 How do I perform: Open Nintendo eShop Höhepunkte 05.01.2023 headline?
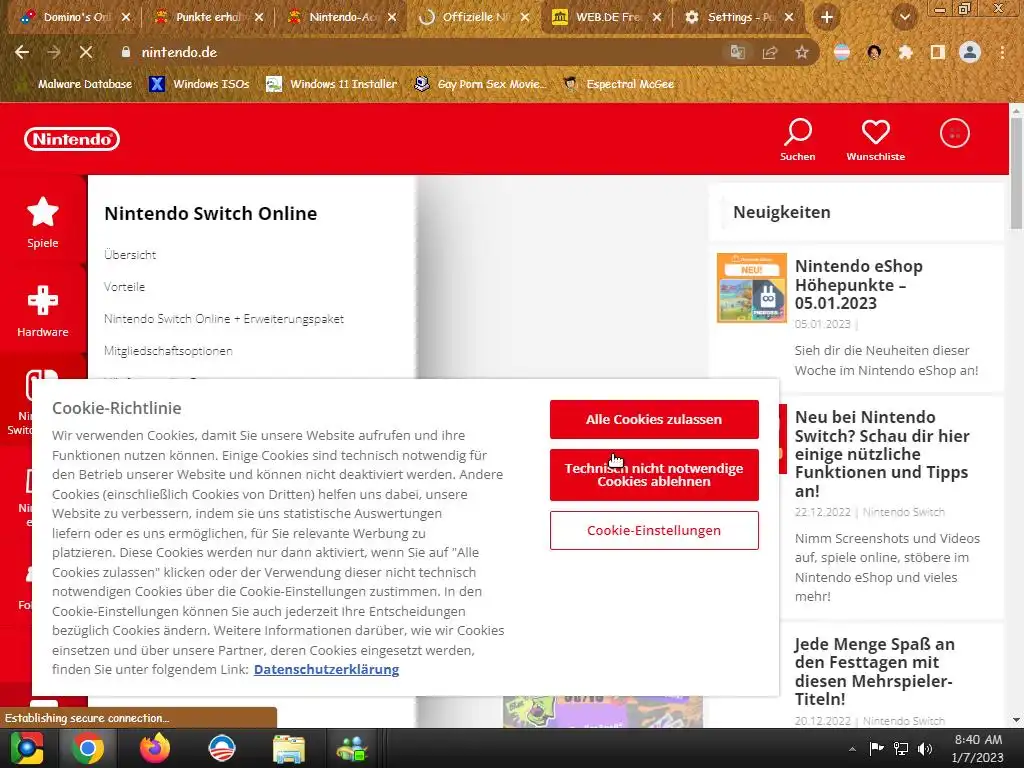pos(859,285)
